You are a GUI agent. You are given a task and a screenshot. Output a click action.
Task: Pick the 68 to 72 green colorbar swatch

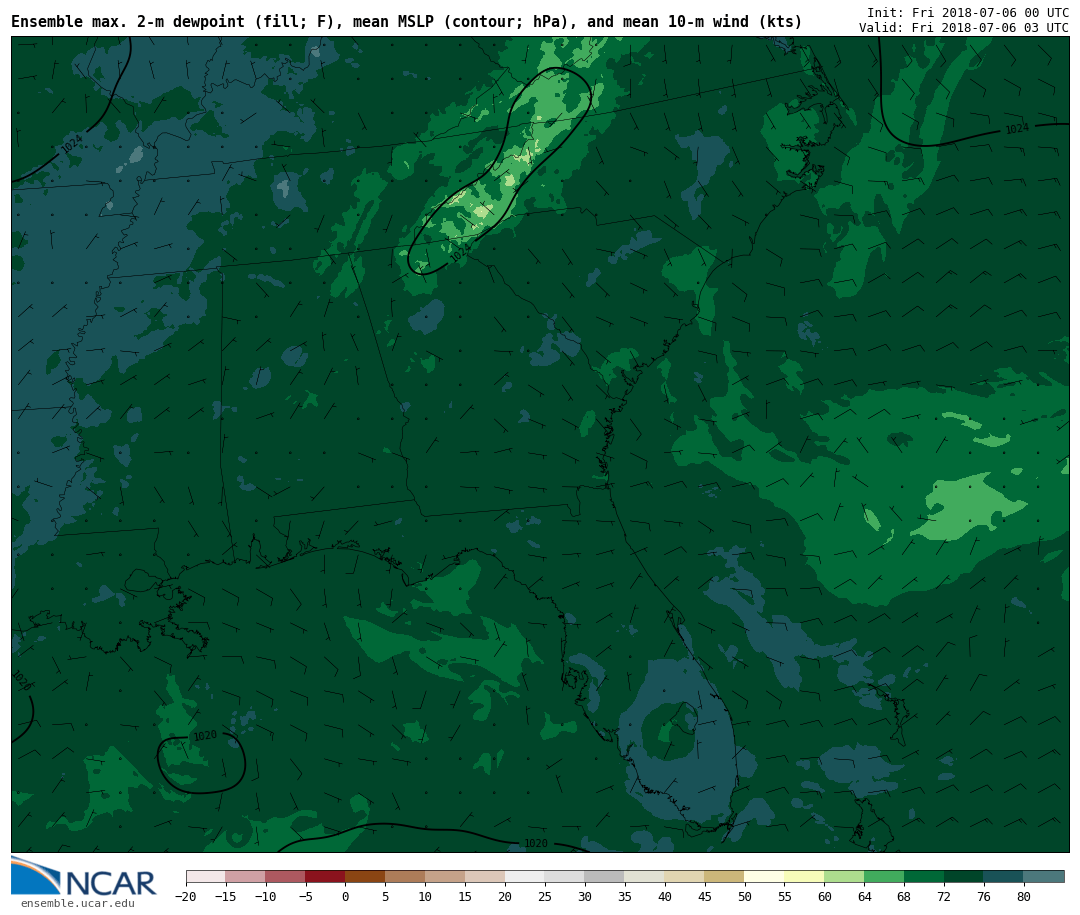[924, 876]
